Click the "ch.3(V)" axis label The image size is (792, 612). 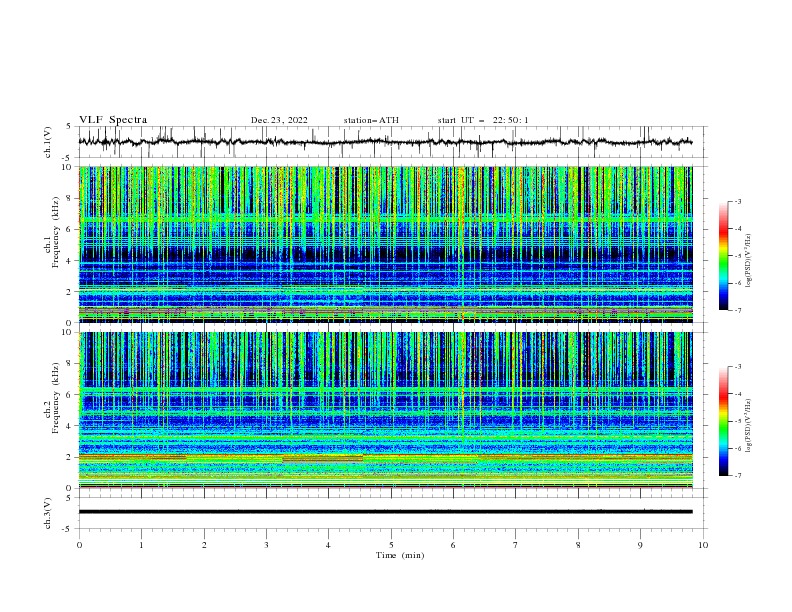tap(48, 513)
